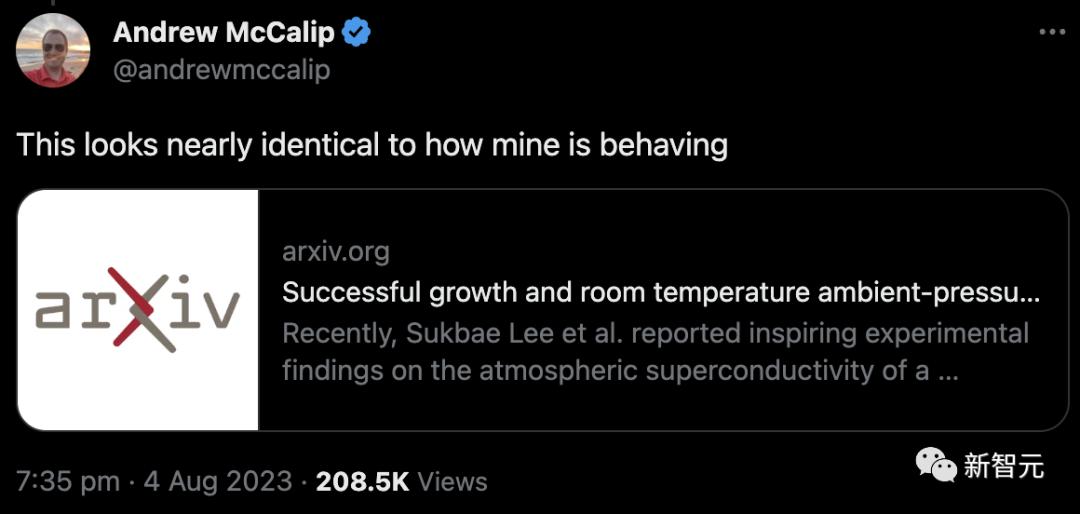Image resolution: width=1080 pixels, height=514 pixels.
Task: Click the 'findings on the atmospheric superconductivity' line
Action: [620, 371]
